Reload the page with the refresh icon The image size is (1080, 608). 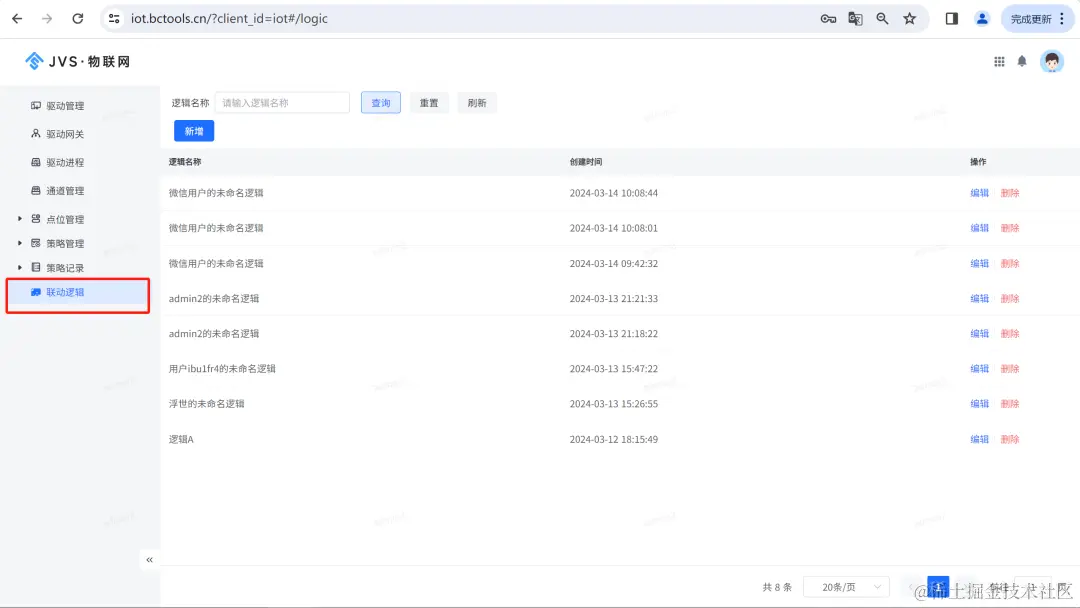(x=78, y=19)
